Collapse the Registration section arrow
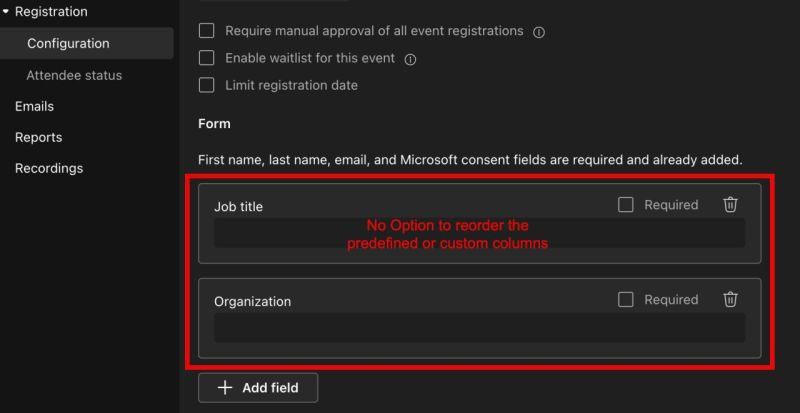The image size is (800, 413). click(7, 12)
